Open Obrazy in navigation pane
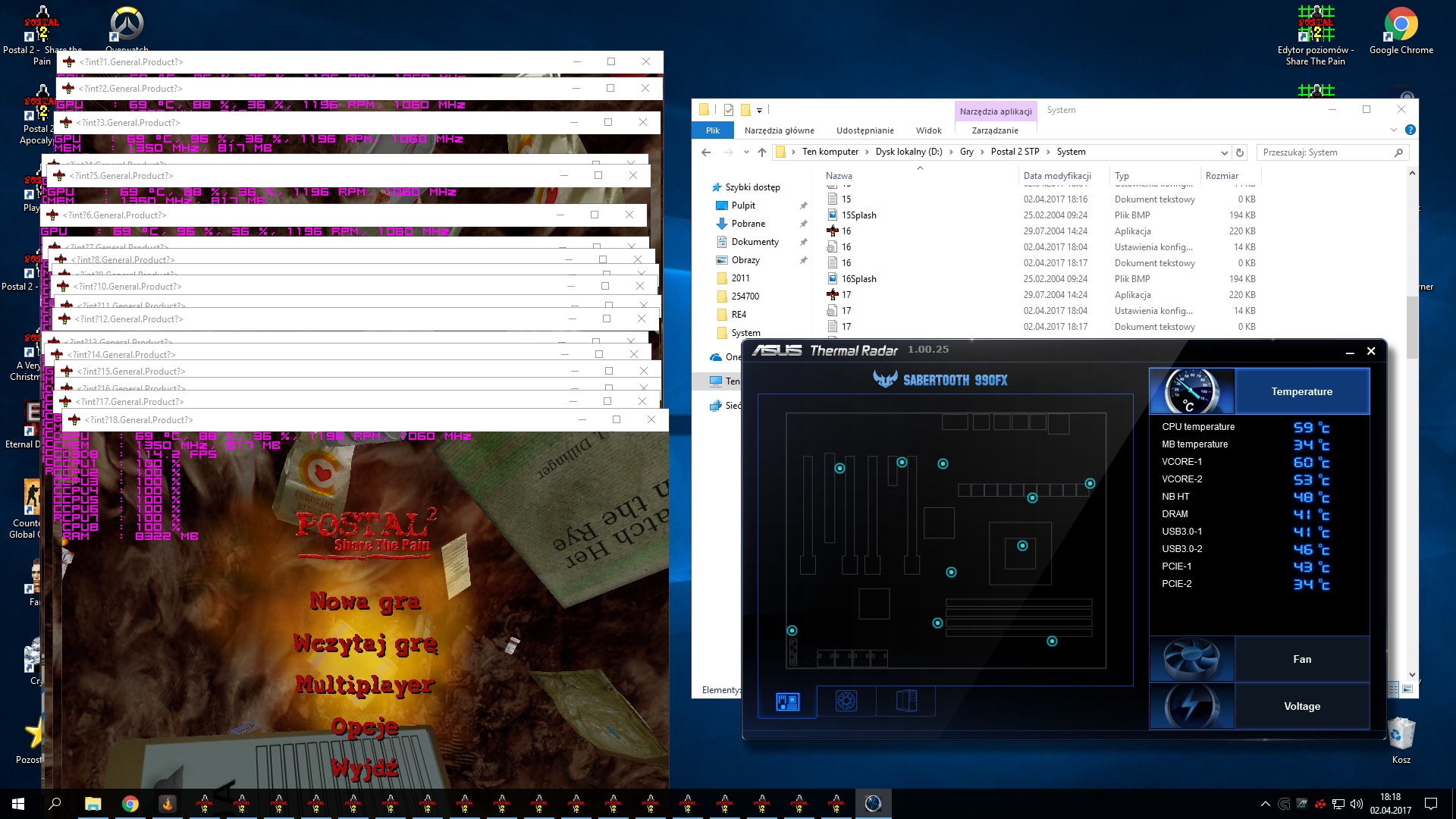 745,260
